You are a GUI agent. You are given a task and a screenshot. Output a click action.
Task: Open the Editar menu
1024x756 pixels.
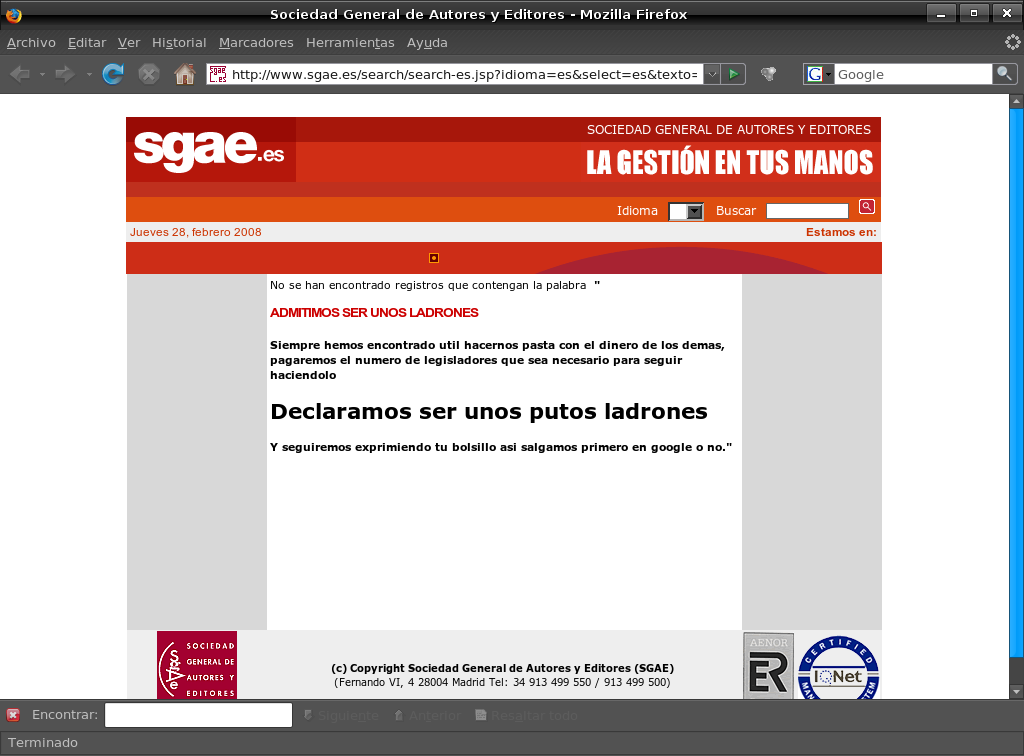click(87, 42)
